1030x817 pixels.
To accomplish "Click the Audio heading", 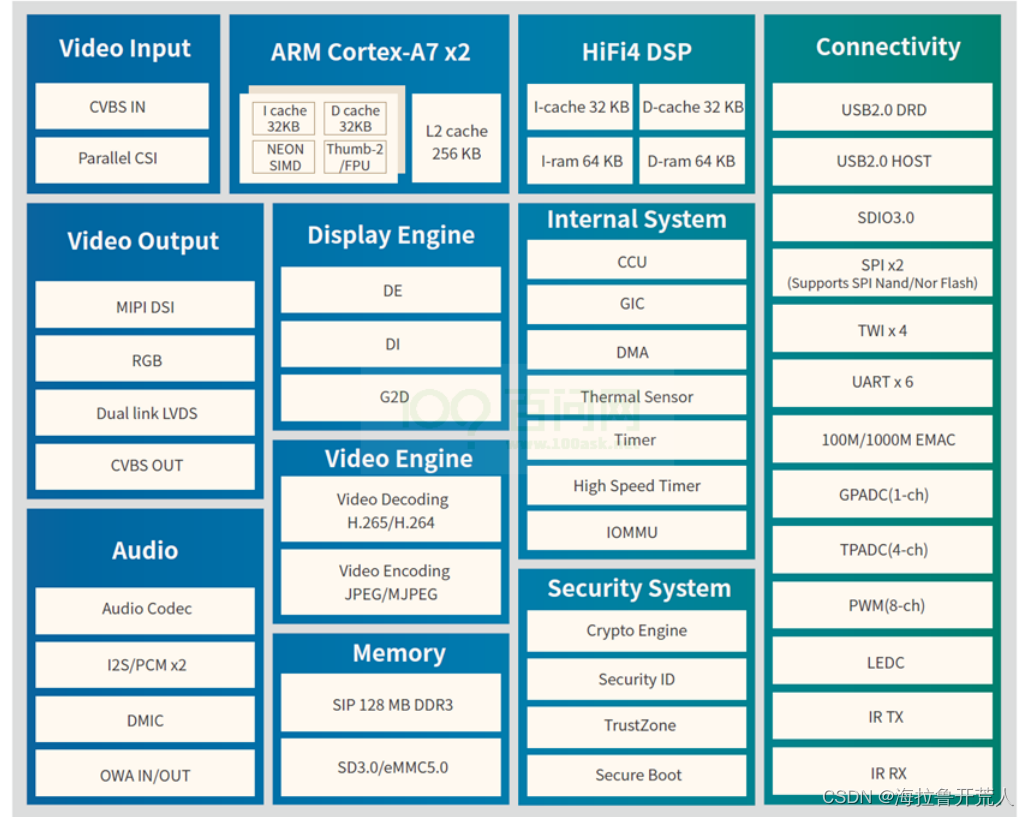I will click(x=145, y=550).
